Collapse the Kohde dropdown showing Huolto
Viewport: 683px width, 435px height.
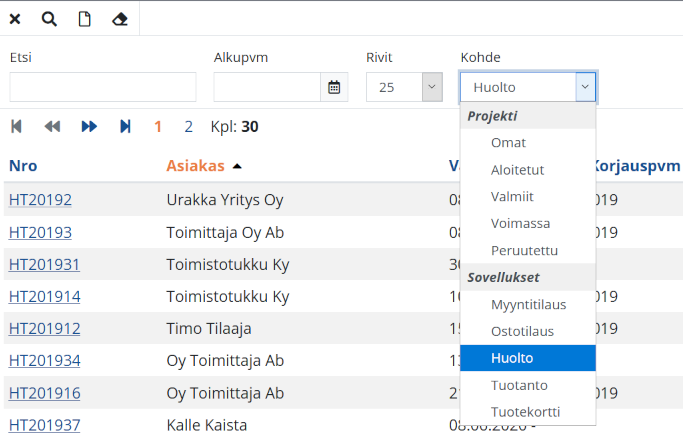click(x=585, y=87)
